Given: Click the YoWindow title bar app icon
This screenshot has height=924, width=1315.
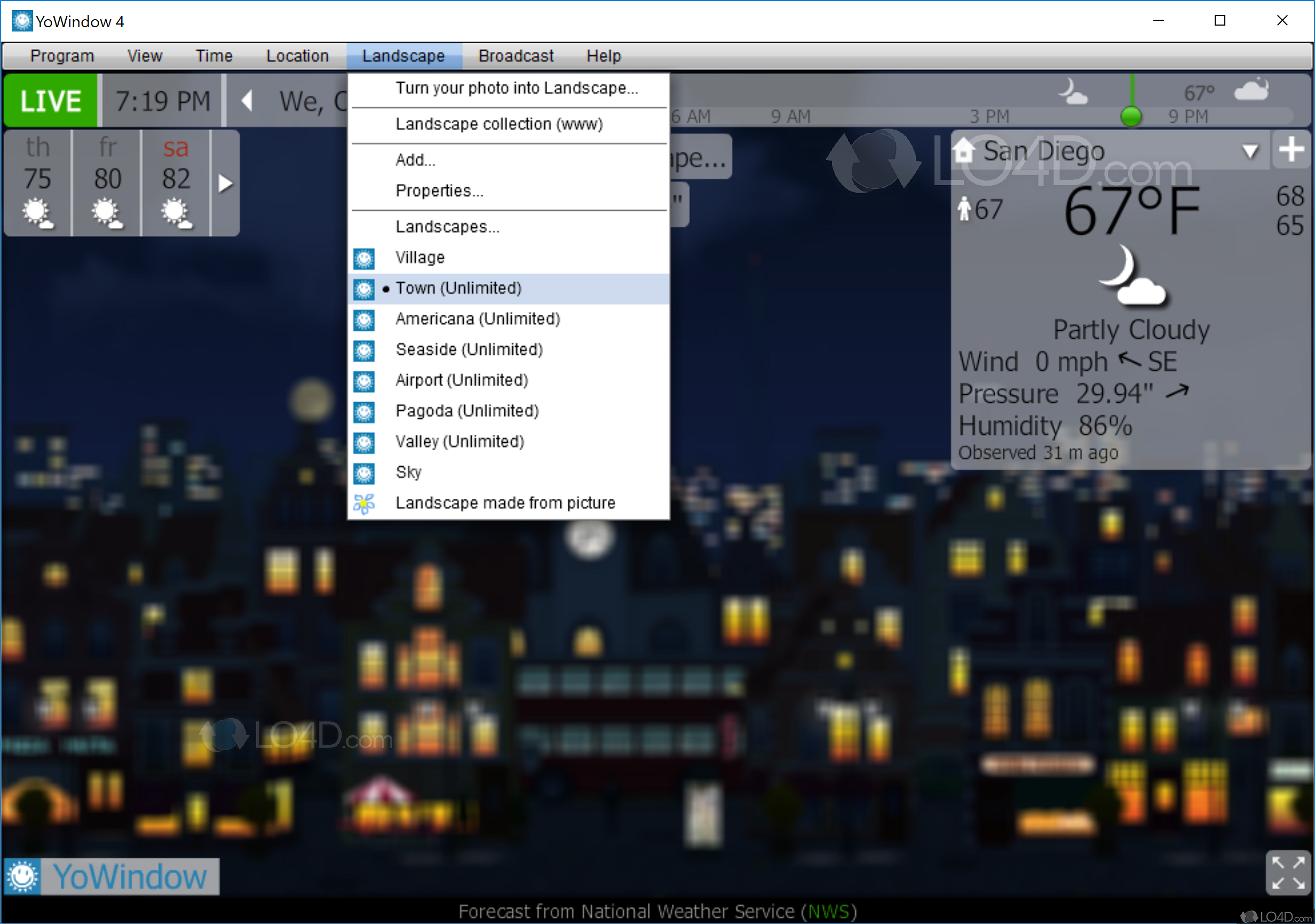Looking at the screenshot, I should tap(22, 21).
